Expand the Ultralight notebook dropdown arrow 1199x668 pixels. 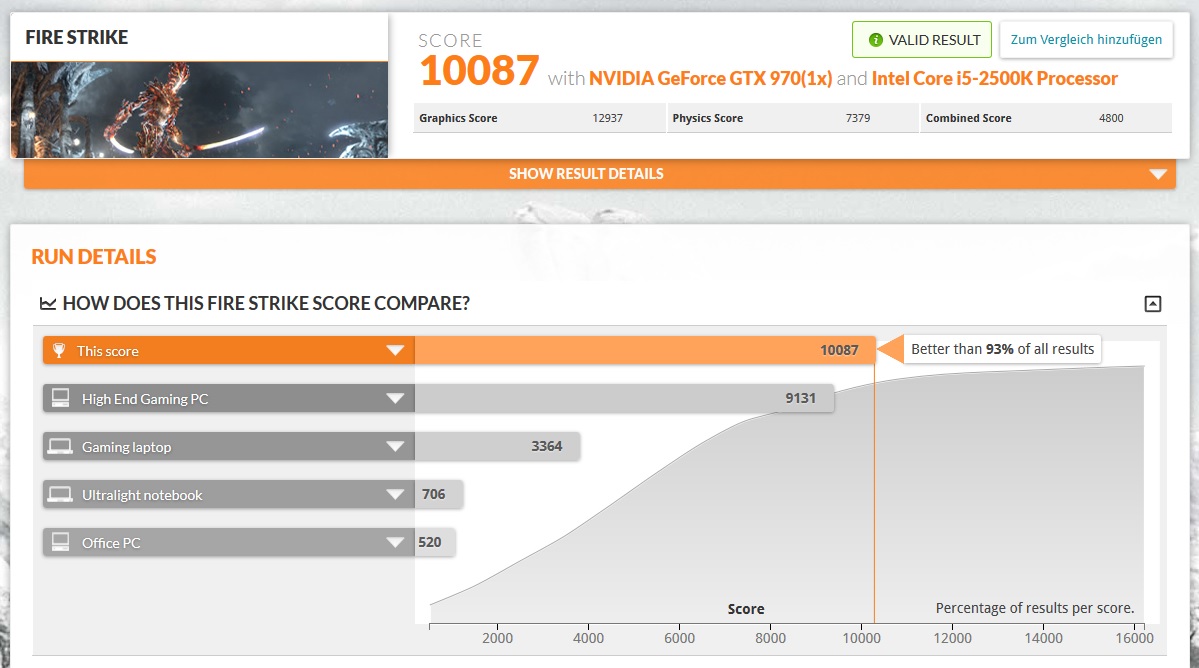coord(395,495)
